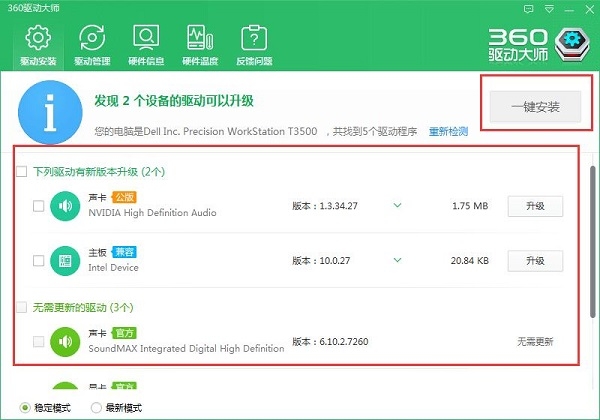Click 升级 for Intel Device

click(x=535, y=260)
